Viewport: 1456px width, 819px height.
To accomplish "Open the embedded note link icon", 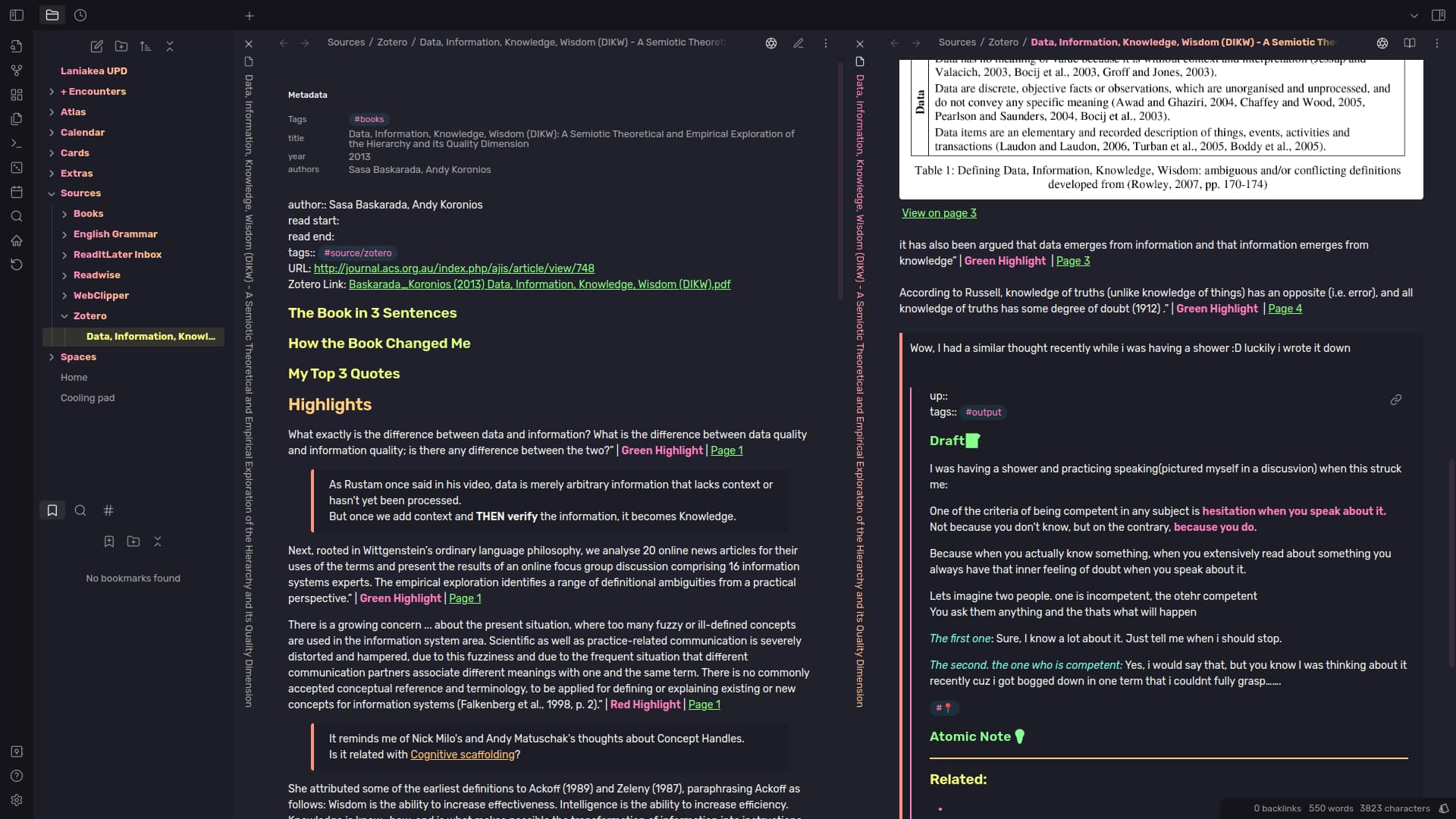I will click(1396, 400).
